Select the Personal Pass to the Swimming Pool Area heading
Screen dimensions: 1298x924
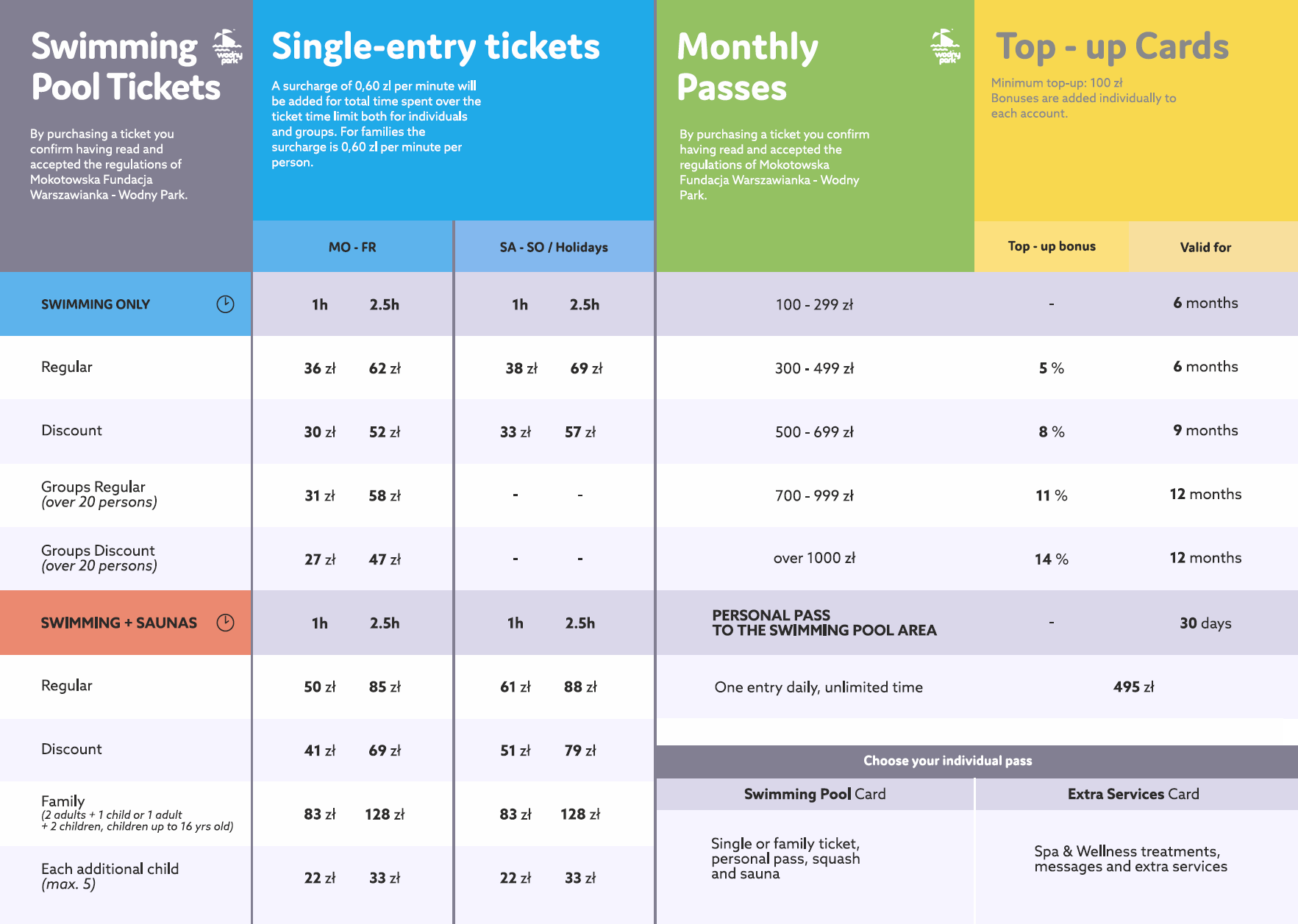pyautogui.click(x=824, y=623)
